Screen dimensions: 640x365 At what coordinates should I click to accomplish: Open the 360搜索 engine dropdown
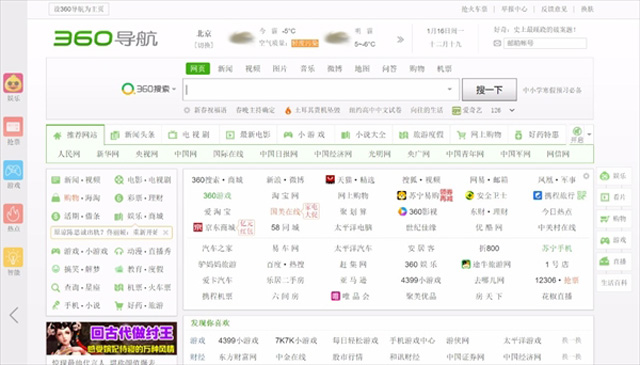tap(149, 89)
